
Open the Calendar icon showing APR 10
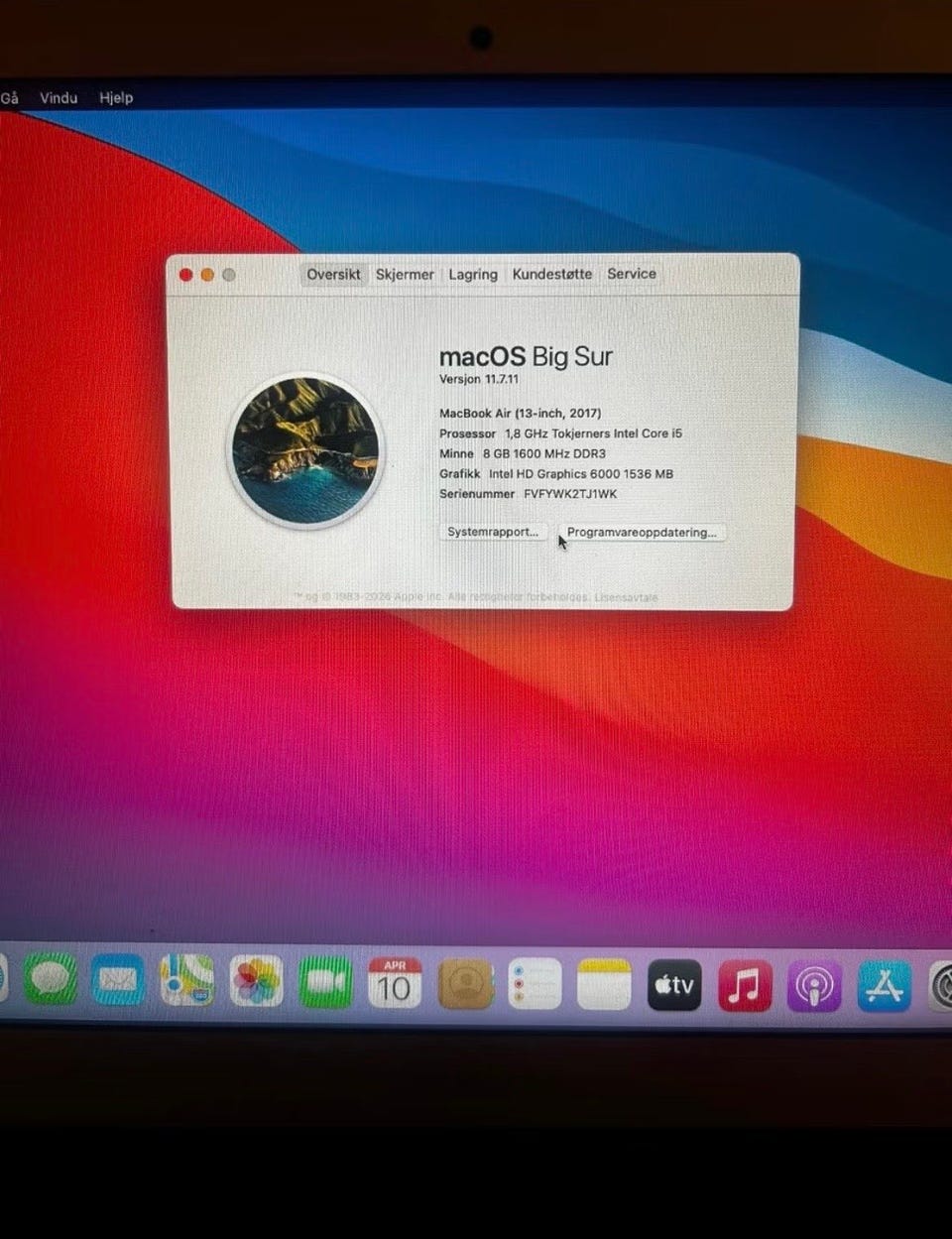395,983
